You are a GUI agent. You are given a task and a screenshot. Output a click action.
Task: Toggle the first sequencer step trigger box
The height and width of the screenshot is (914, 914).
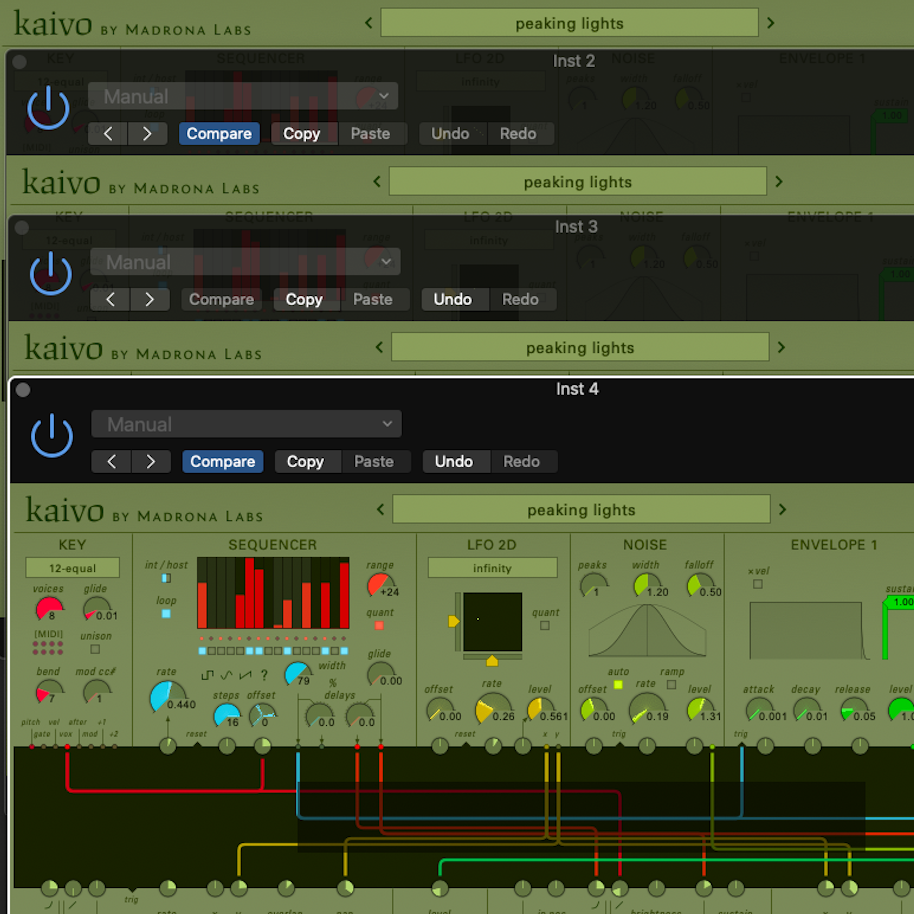coord(202,651)
